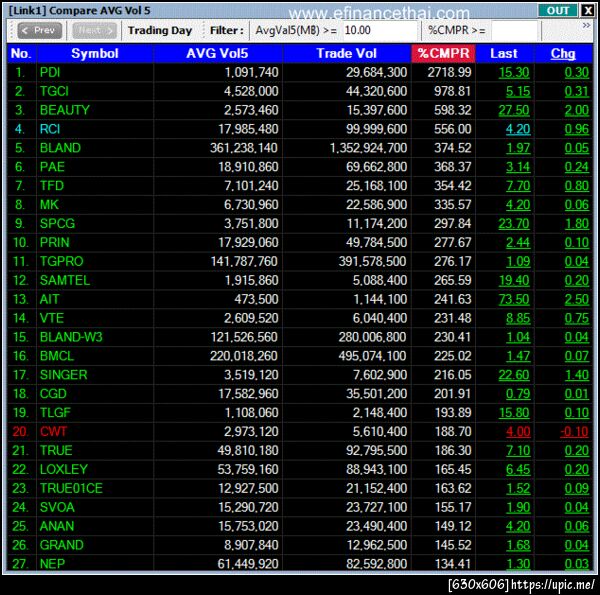Expand the toolbar overflow chevron
This screenshot has width=600, height=595.
point(586,25)
